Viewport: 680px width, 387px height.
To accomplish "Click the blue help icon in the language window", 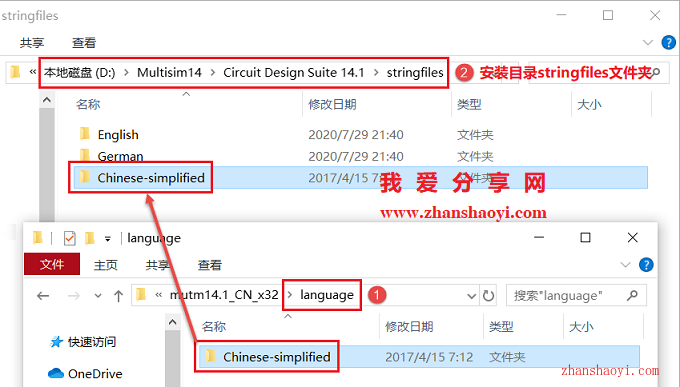I will pyautogui.click(x=646, y=265).
